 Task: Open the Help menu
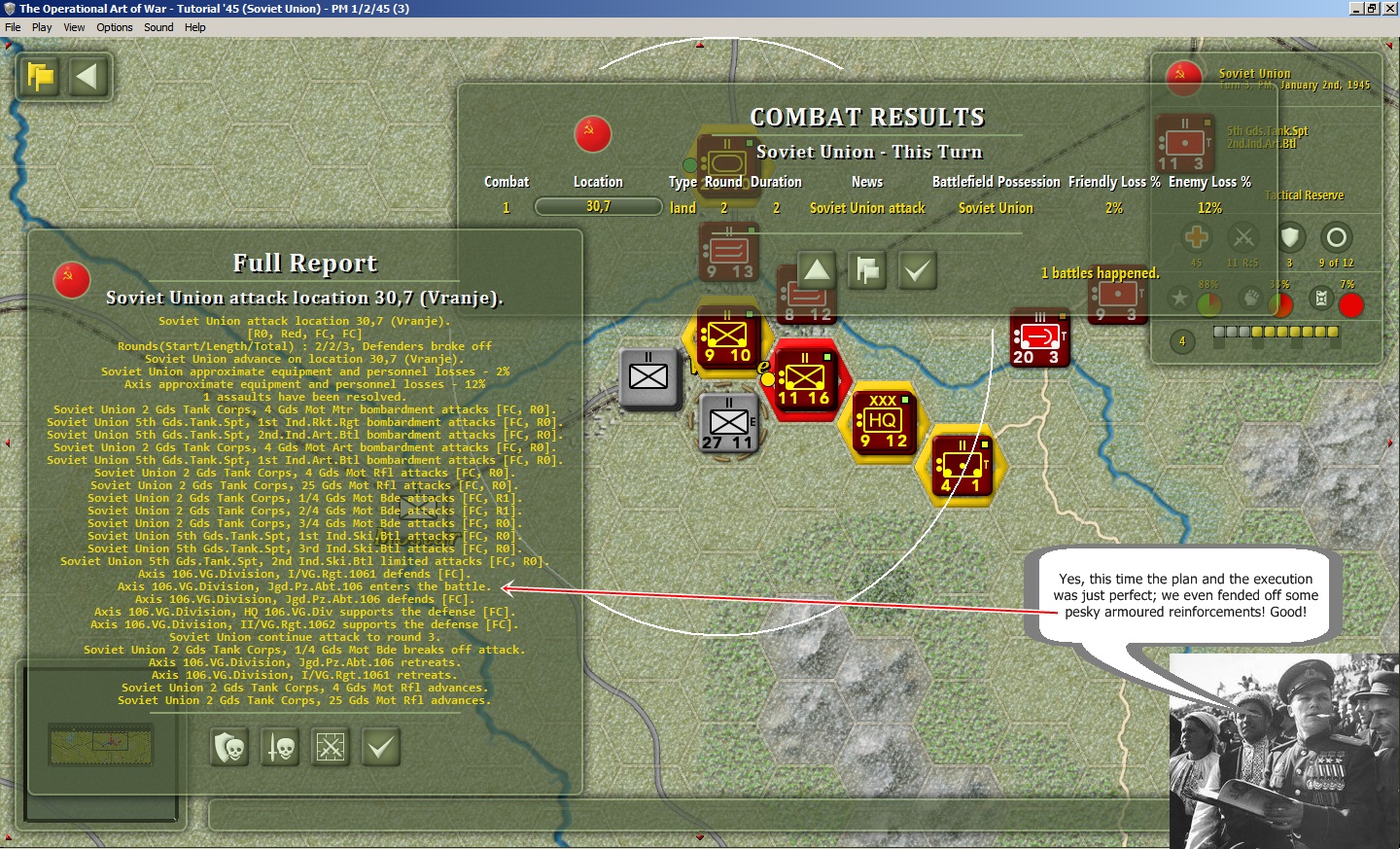(x=195, y=27)
